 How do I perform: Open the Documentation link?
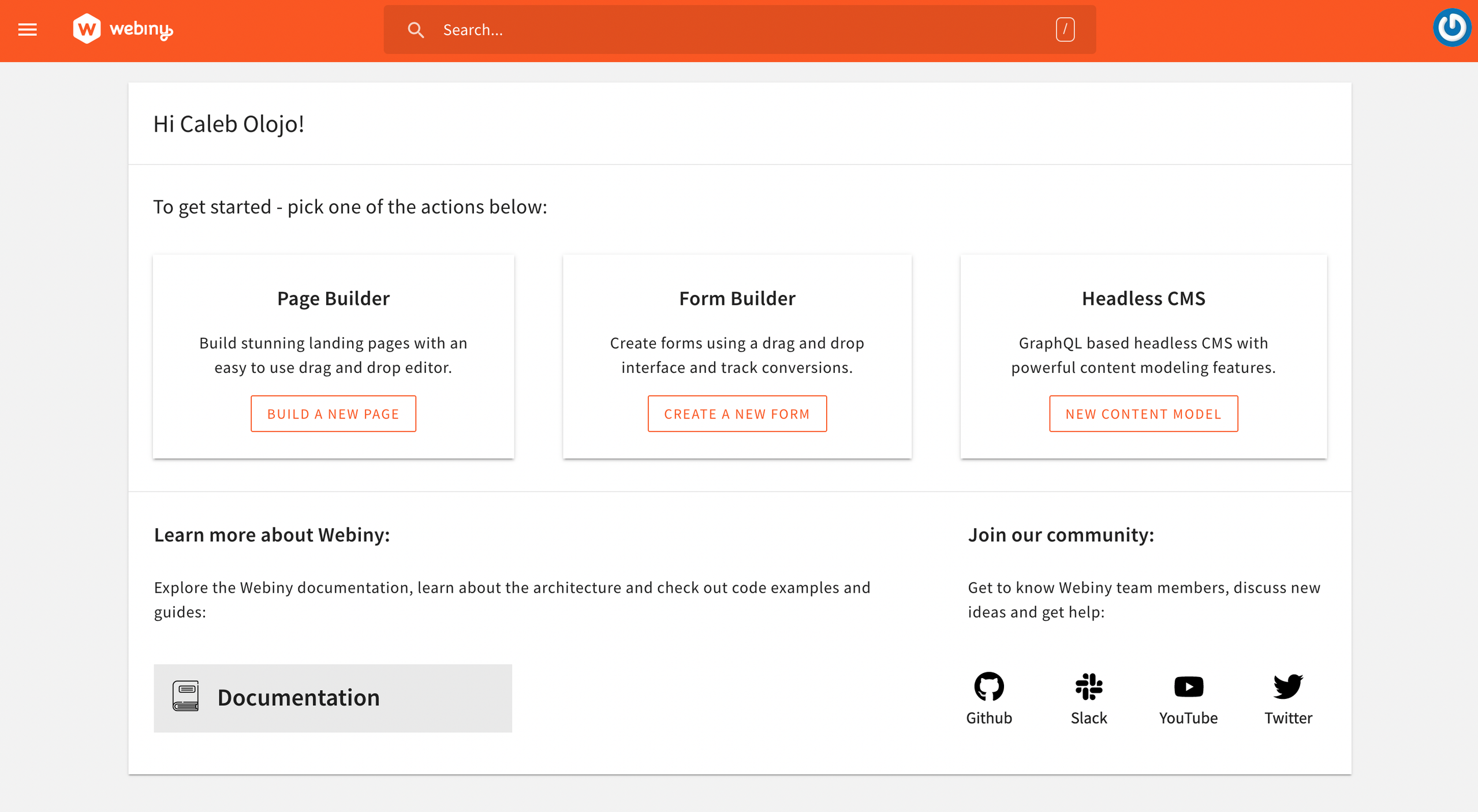298,697
